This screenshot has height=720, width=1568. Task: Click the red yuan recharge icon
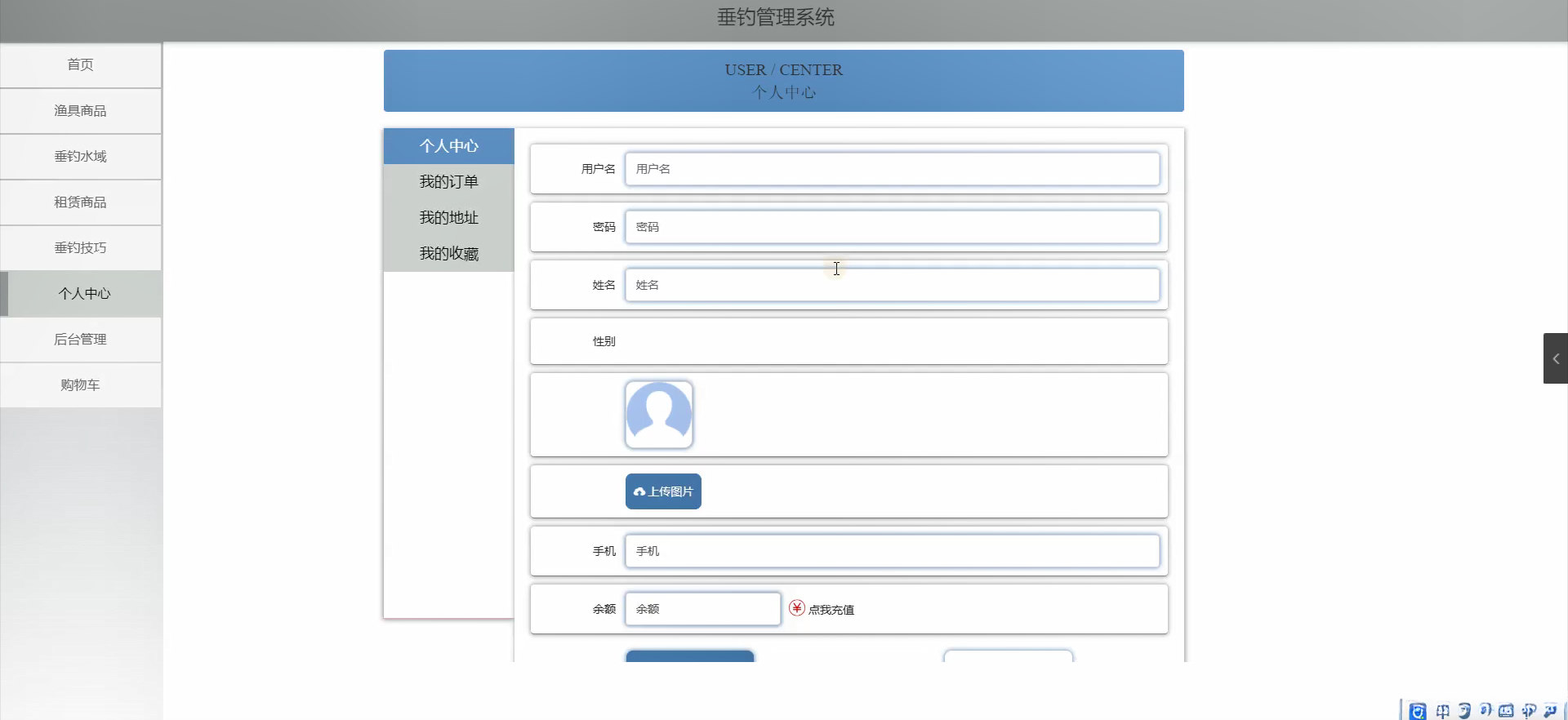[797, 608]
